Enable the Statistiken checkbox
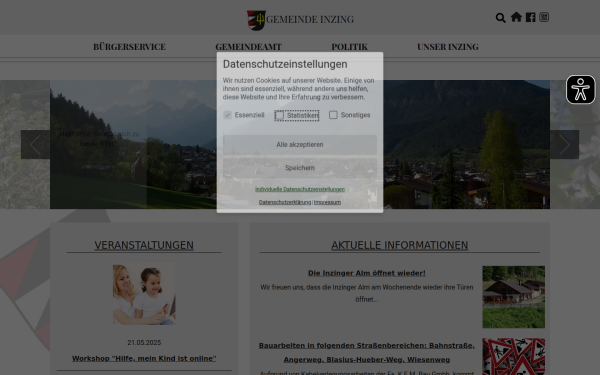The image size is (600, 375). tap(279, 115)
